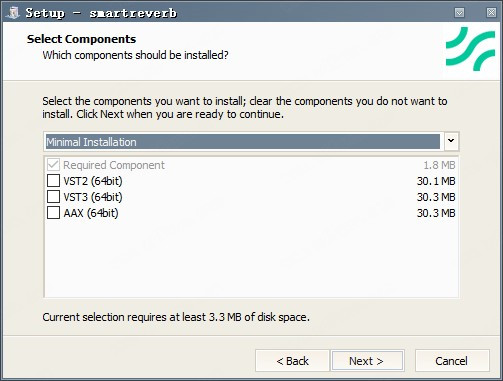Click the VST3 (64bit) label text
This screenshot has width=503, height=381.
click(x=93, y=197)
